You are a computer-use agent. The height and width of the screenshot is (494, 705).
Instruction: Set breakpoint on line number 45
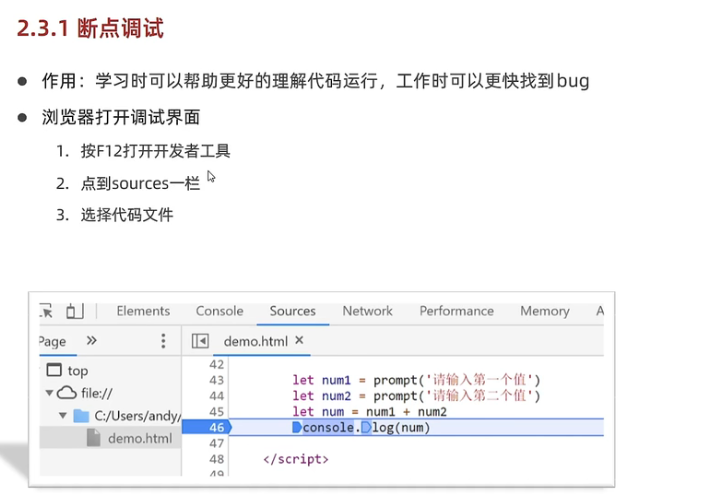216,412
